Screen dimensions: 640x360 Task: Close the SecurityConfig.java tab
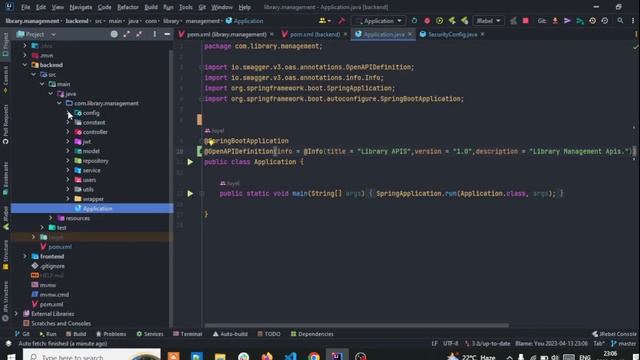click(x=482, y=34)
